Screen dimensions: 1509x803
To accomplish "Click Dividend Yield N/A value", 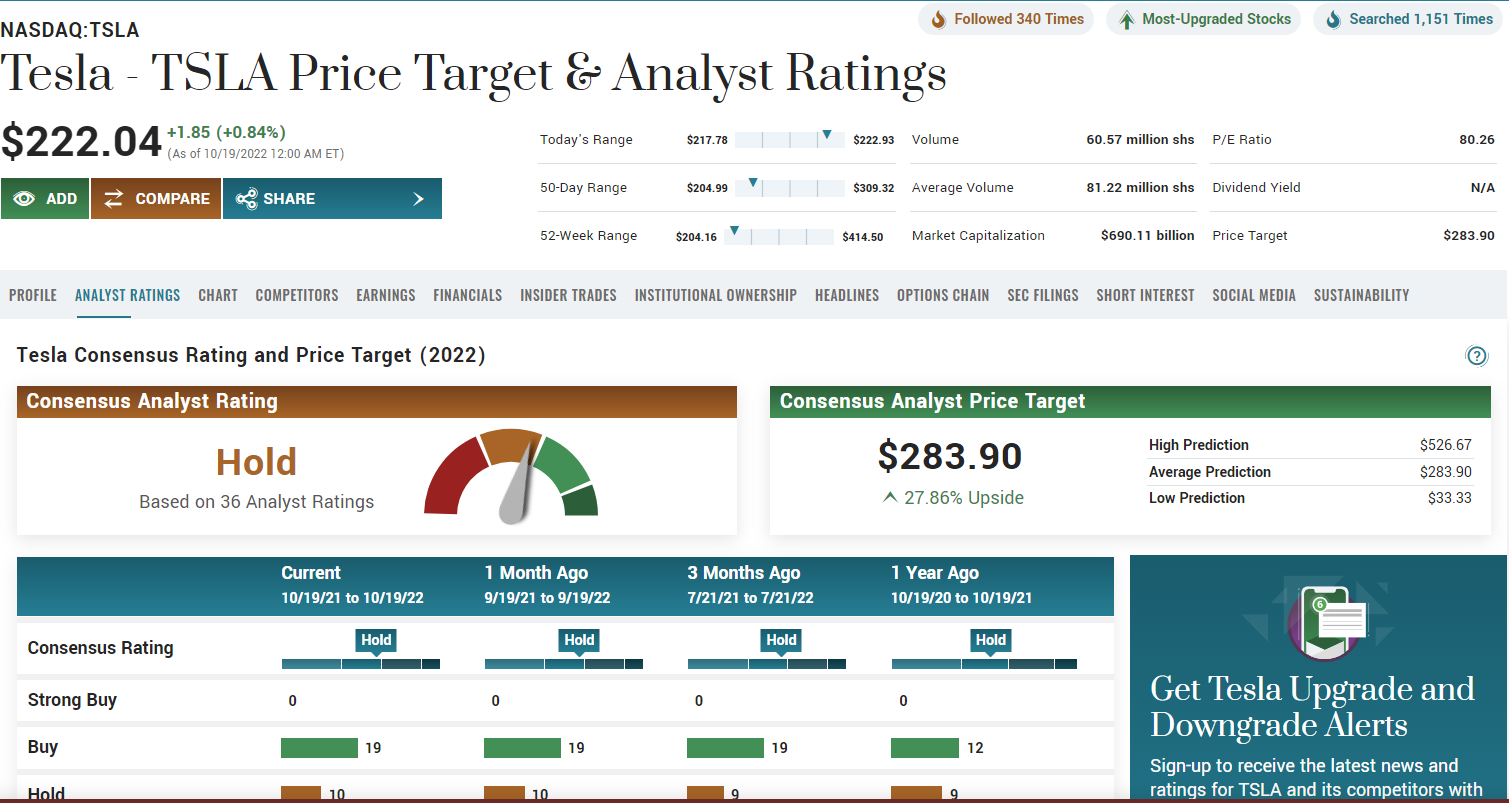I will click(1483, 188).
